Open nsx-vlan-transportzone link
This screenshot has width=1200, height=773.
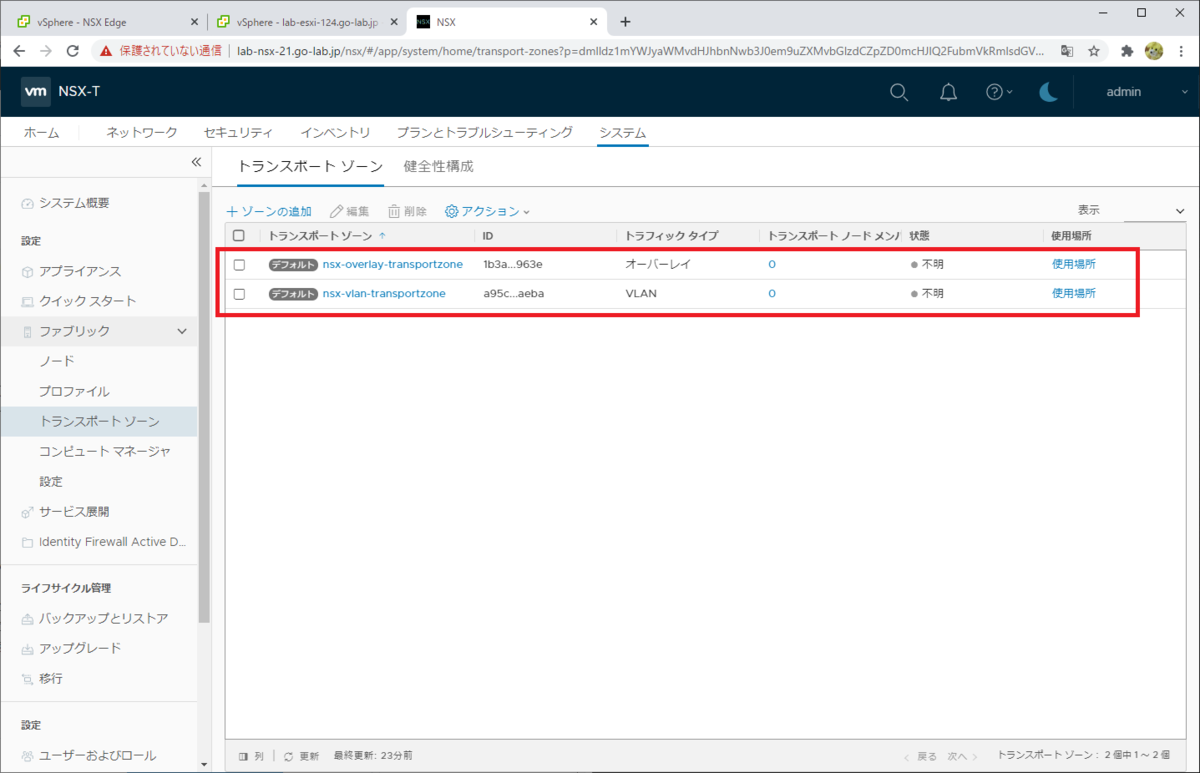coord(384,293)
